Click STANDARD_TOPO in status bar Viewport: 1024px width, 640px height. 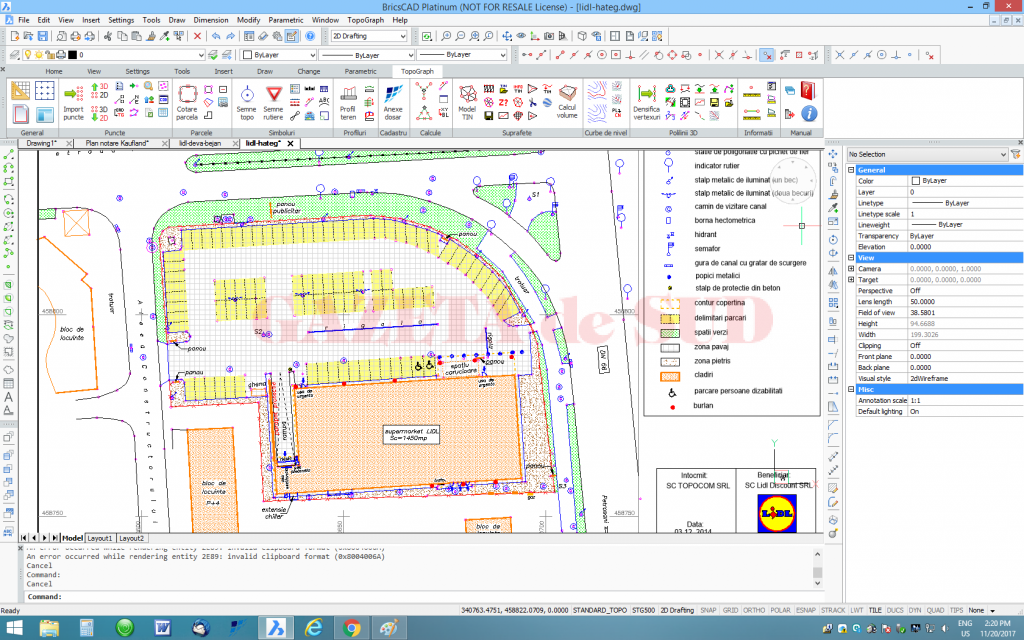coord(600,610)
